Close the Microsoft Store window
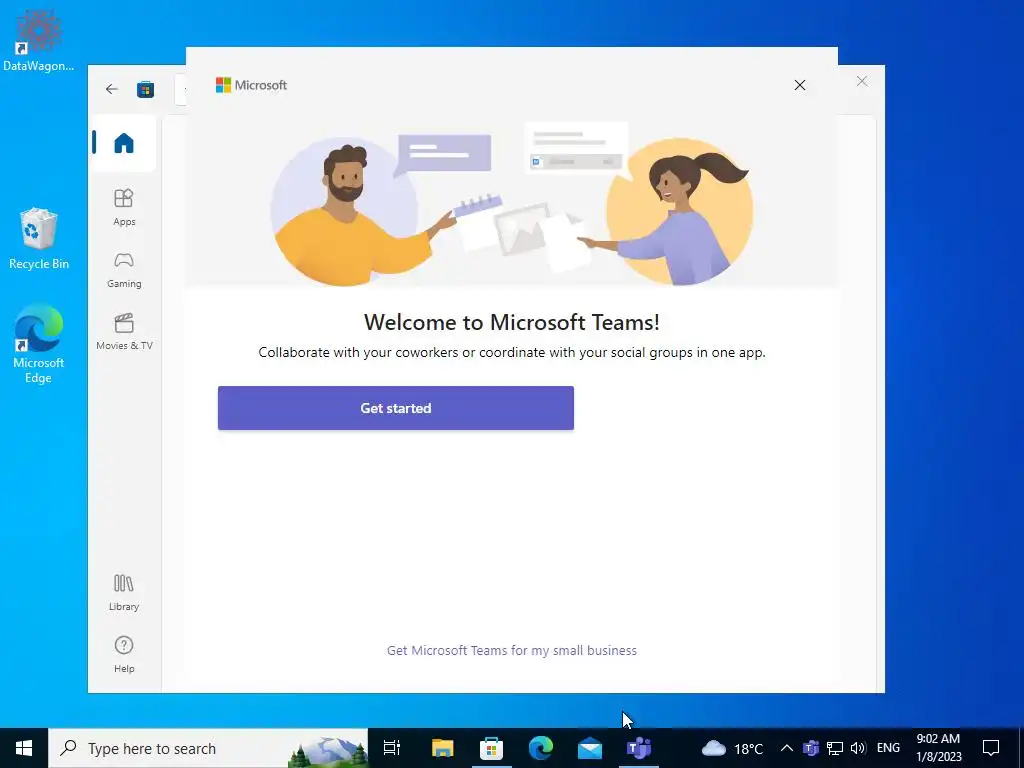 tap(862, 81)
